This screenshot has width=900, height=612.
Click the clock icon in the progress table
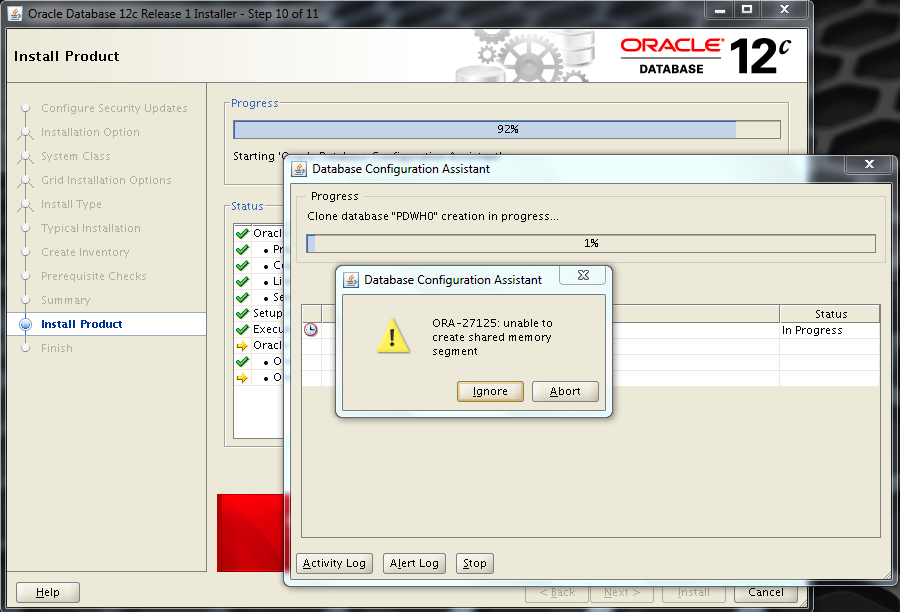311,330
